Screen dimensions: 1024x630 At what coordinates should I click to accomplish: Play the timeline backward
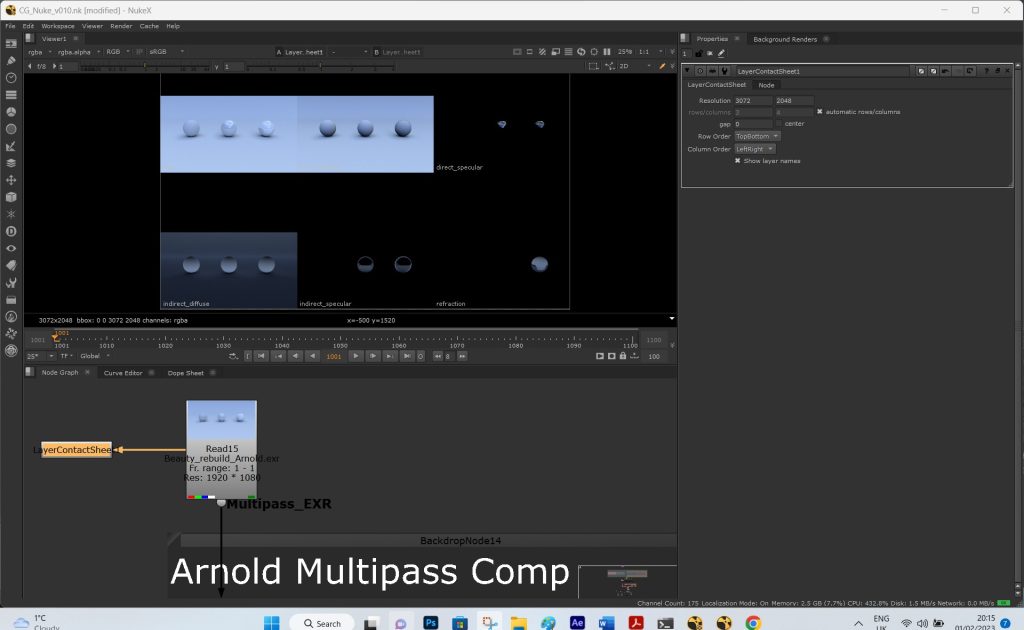[313, 356]
